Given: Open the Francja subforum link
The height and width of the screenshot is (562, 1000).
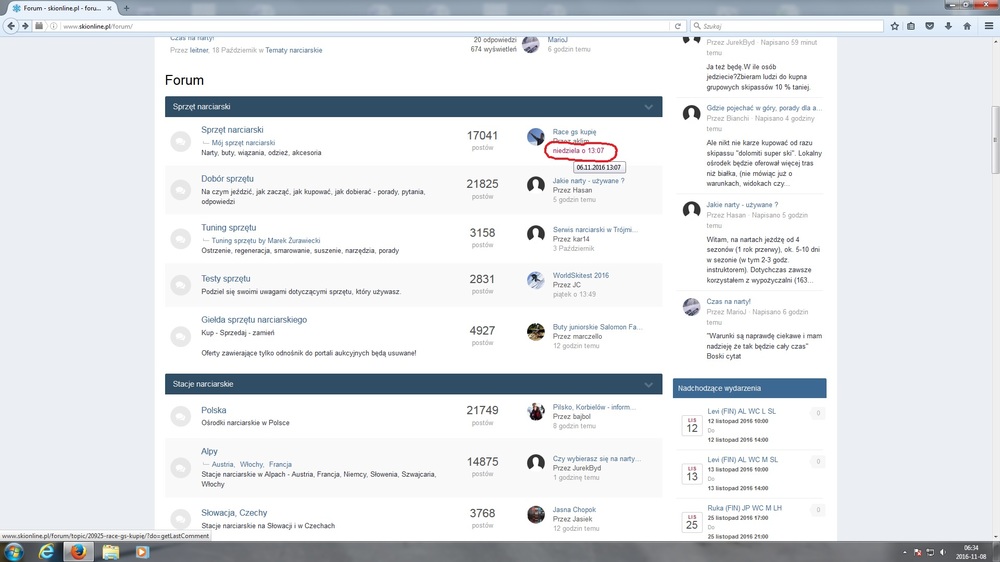Looking at the screenshot, I should (x=280, y=464).
